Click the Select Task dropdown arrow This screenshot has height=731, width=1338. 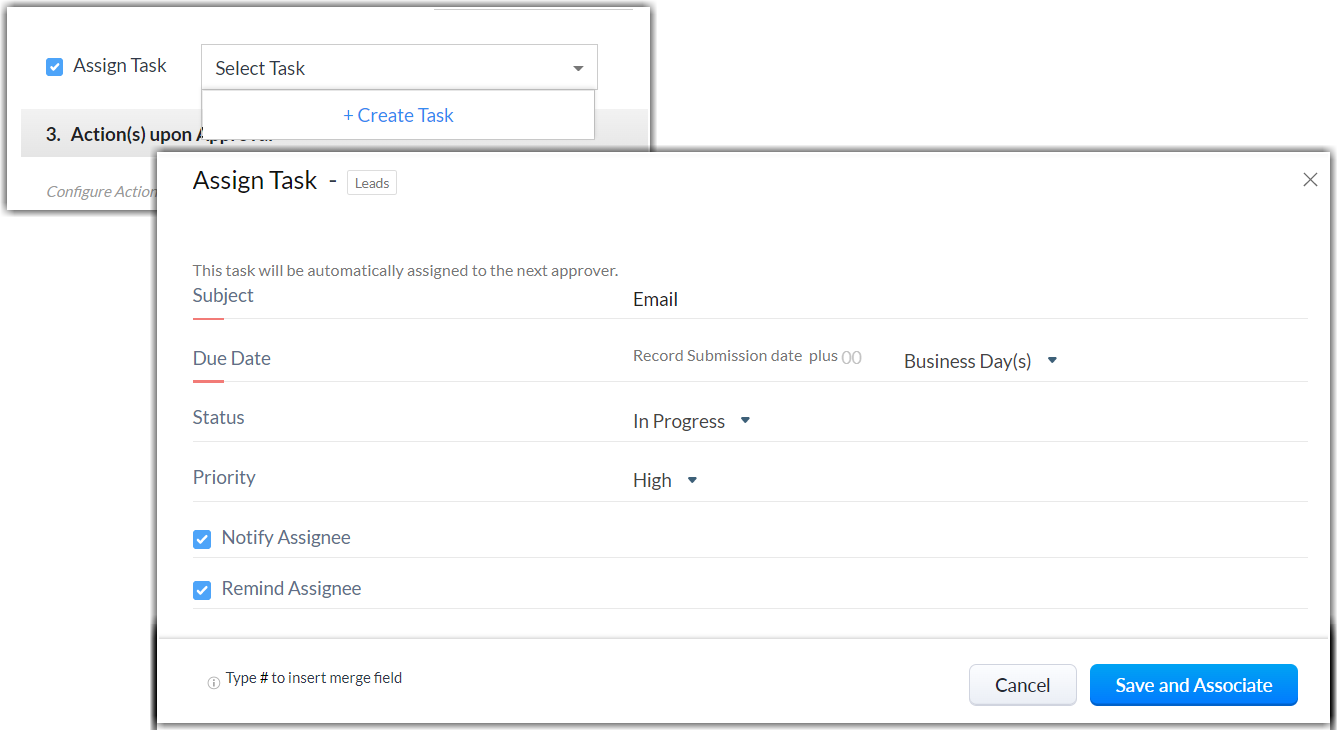[578, 69]
